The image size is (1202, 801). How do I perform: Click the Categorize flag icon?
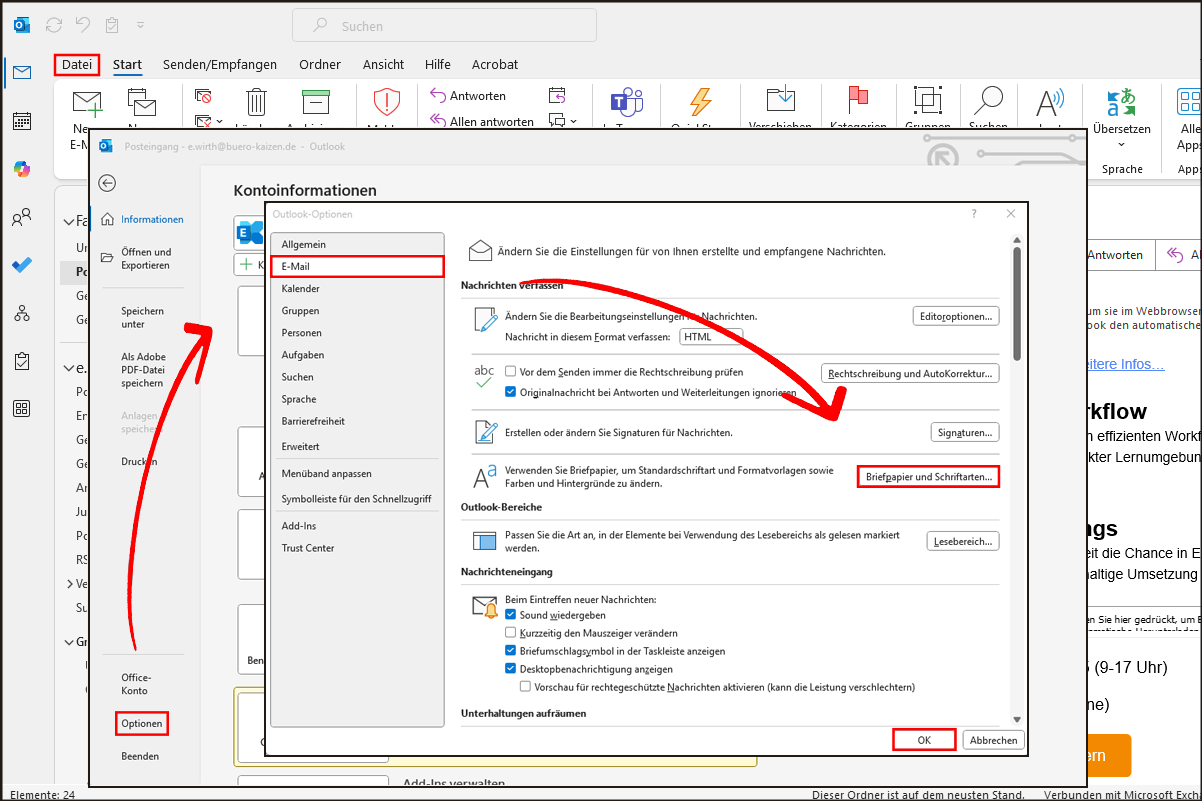pyautogui.click(x=858, y=101)
